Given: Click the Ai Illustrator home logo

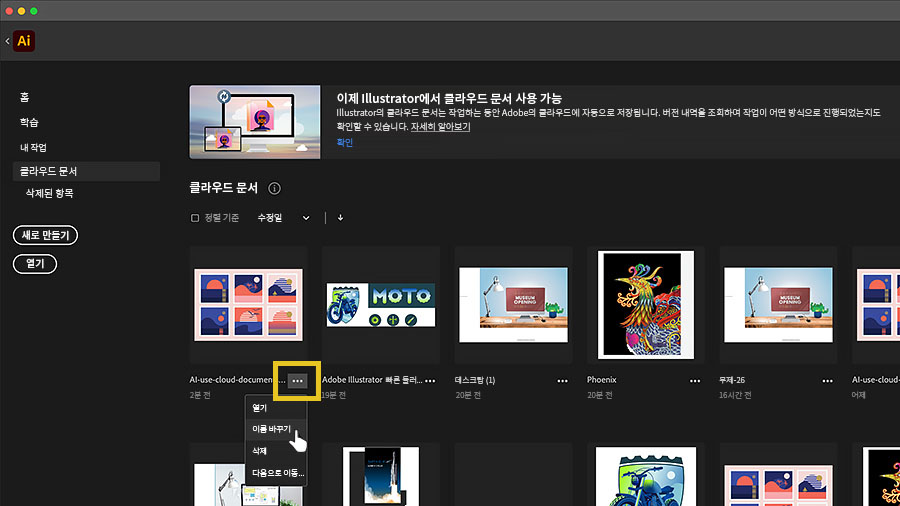Looking at the screenshot, I should [24, 41].
